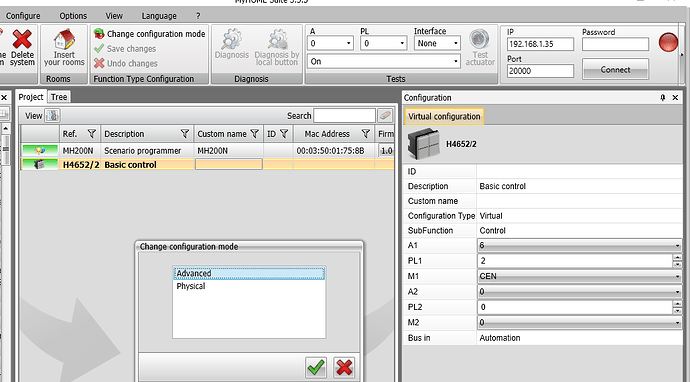Filter by the ID column funnel
This screenshot has width=690, height=382.
[284, 133]
